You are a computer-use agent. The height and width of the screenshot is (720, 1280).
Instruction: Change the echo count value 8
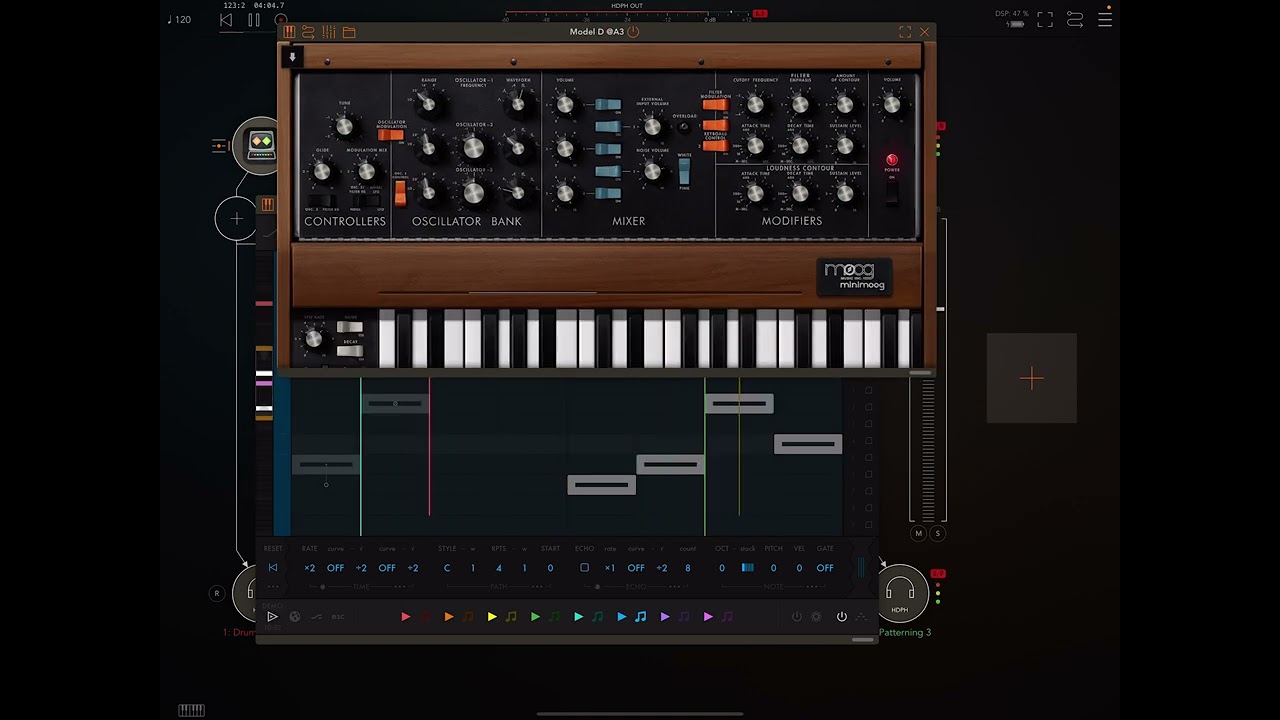pos(687,568)
